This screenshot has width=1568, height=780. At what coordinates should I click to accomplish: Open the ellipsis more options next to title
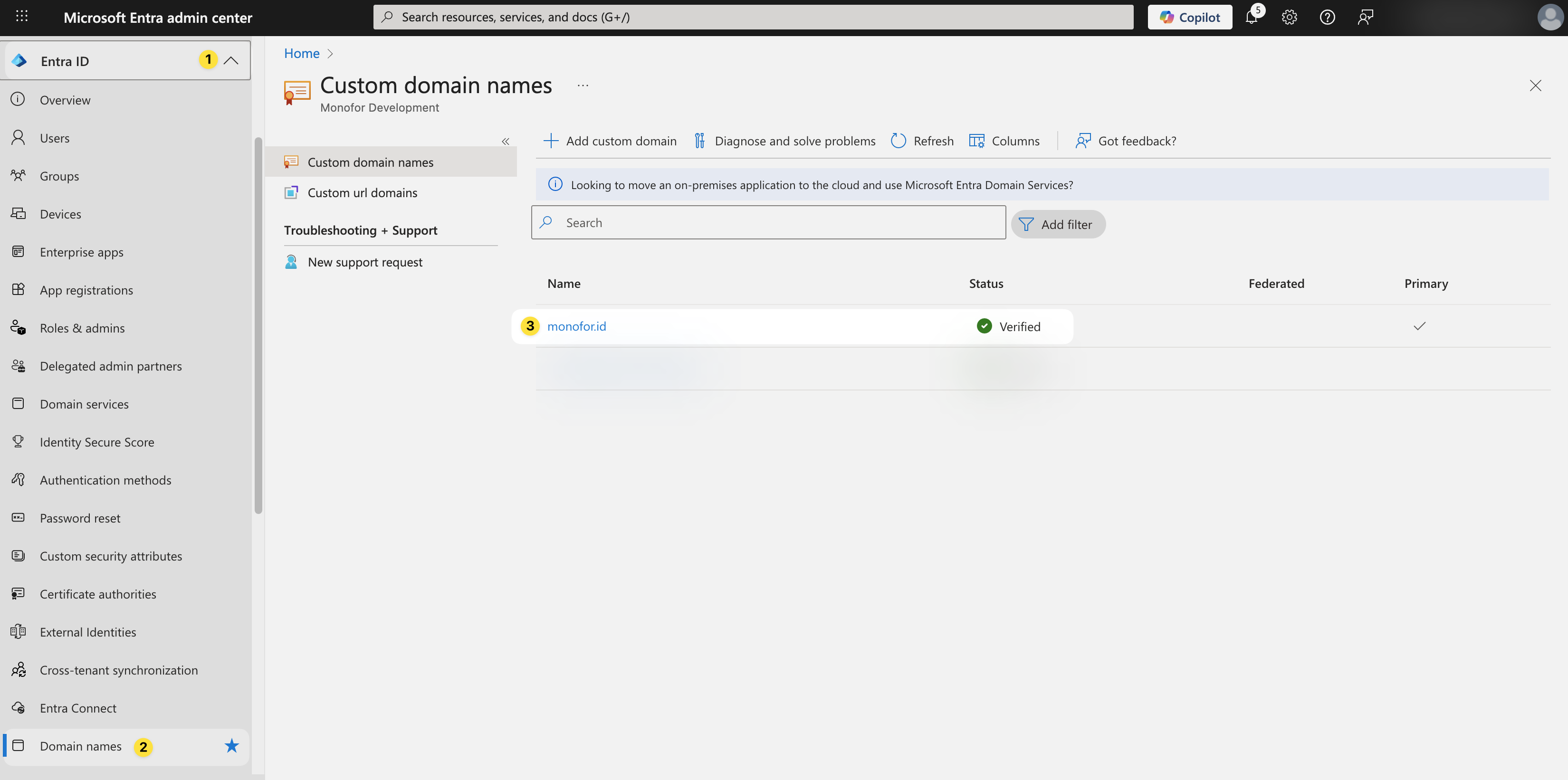[583, 86]
